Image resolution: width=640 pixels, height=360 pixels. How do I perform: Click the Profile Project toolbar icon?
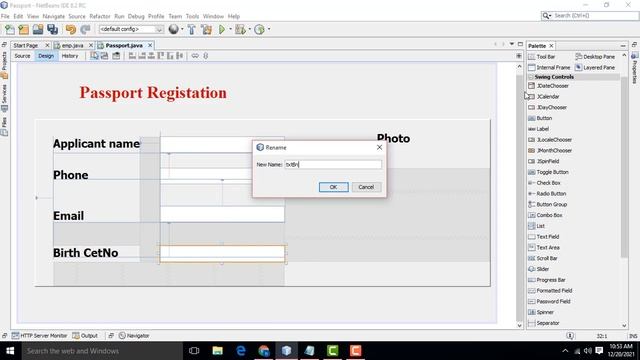coord(259,29)
